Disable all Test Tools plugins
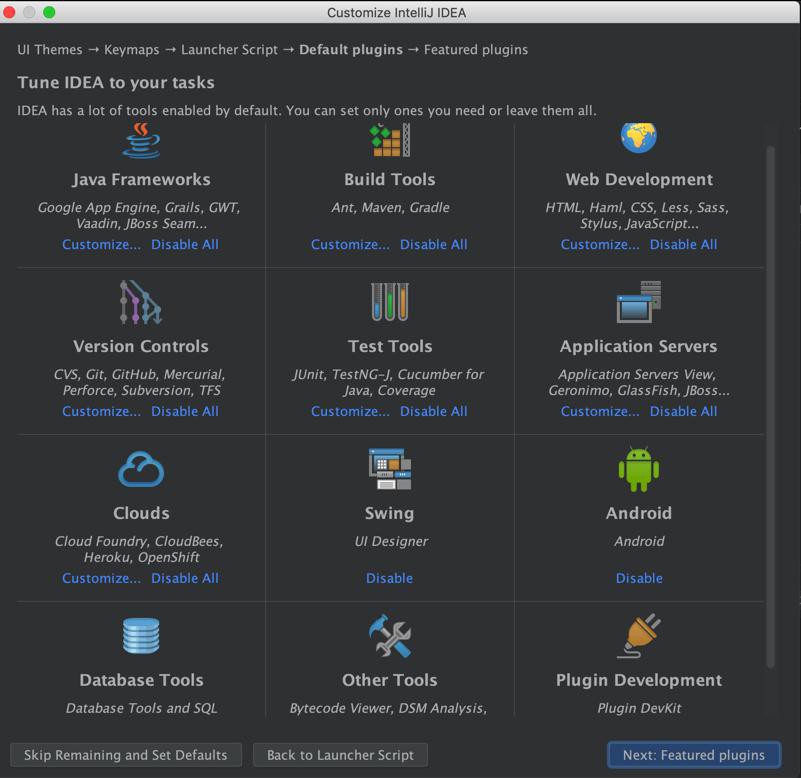The height and width of the screenshot is (778, 801). click(434, 411)
